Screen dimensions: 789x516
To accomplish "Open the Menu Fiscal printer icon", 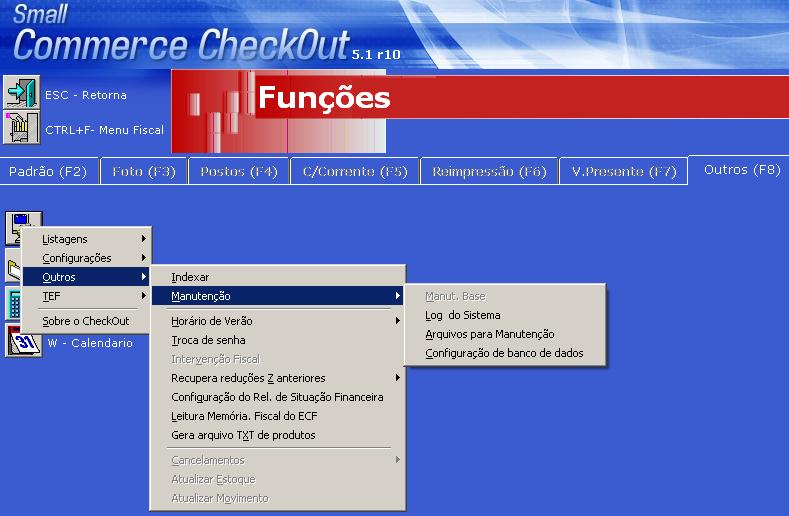I will [22, 128].
